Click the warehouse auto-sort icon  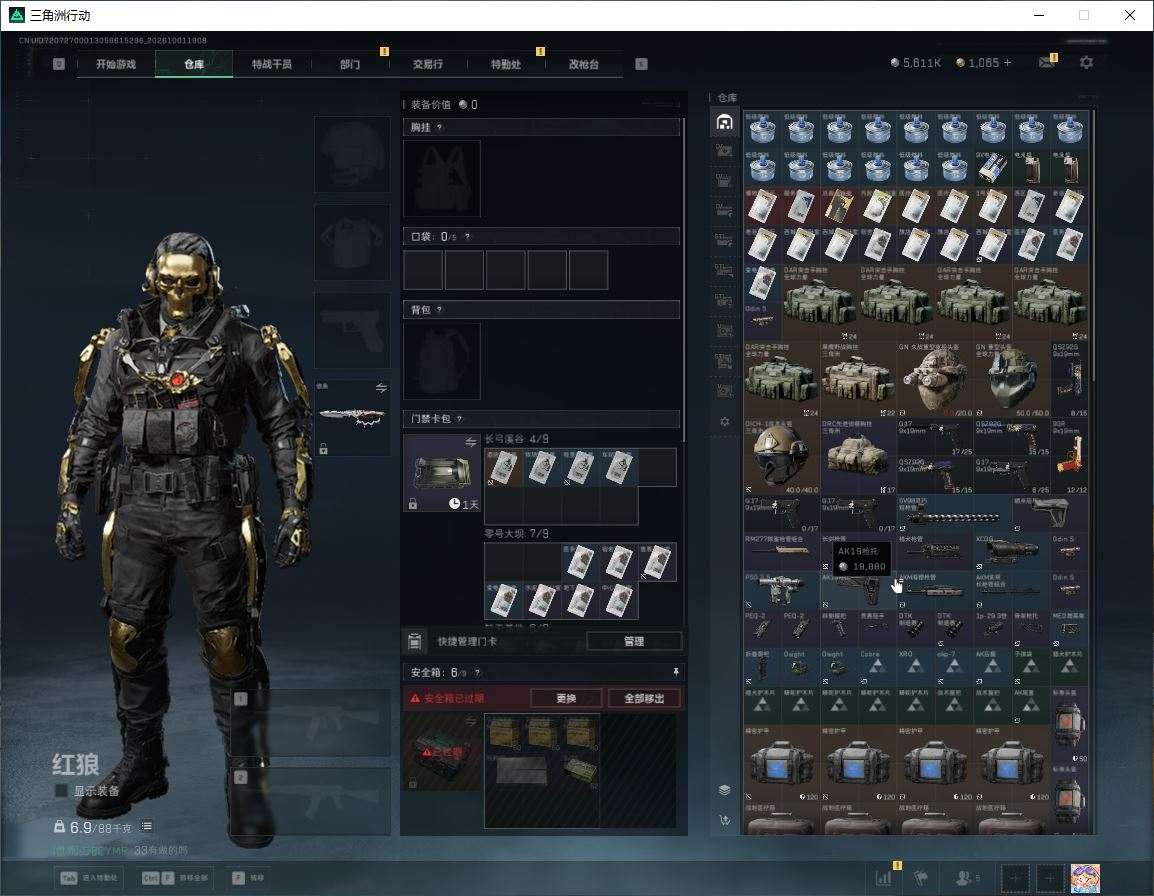(x=724, y=820)
